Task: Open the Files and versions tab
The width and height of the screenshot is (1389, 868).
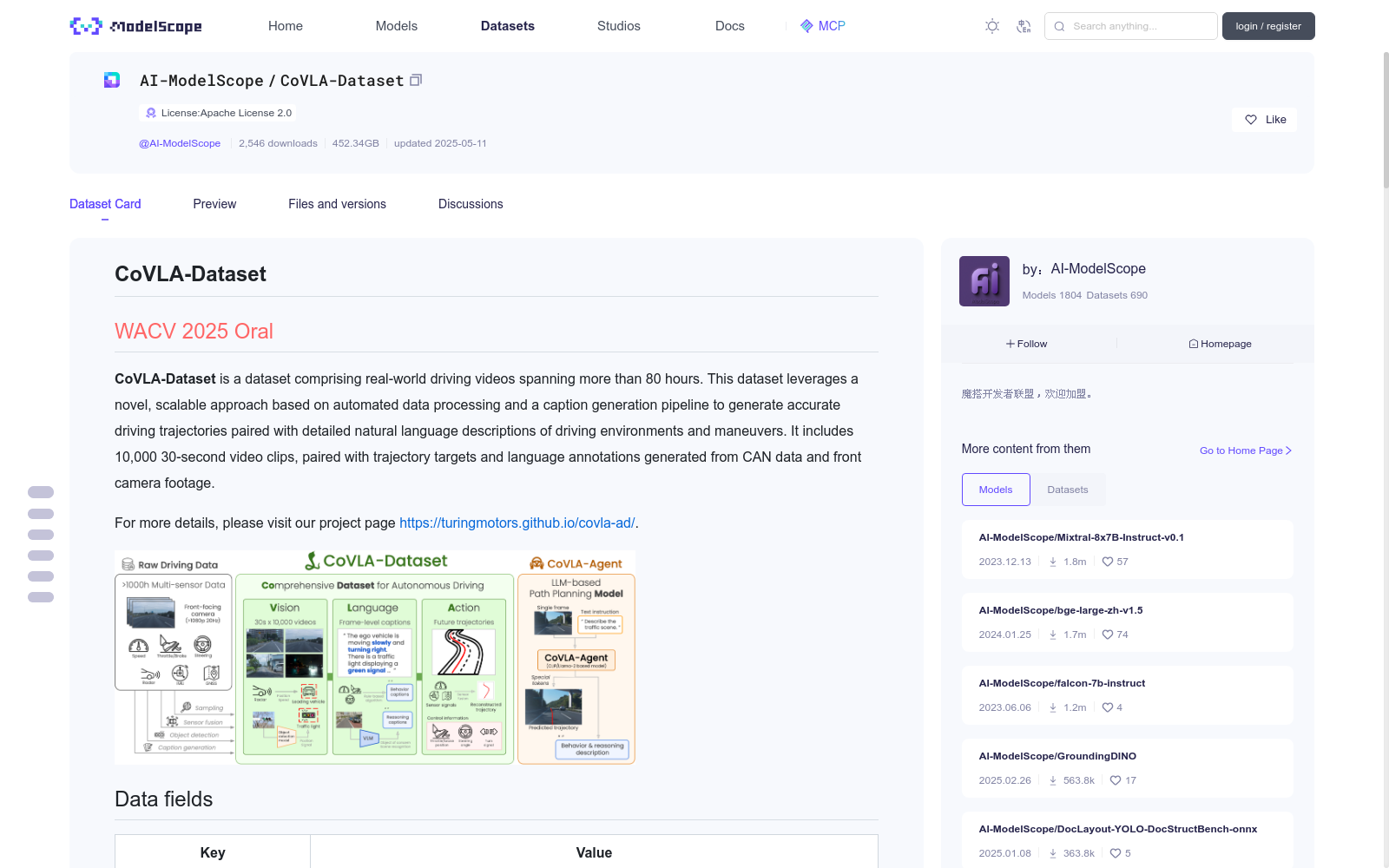Action: click(x=337, y=204)
